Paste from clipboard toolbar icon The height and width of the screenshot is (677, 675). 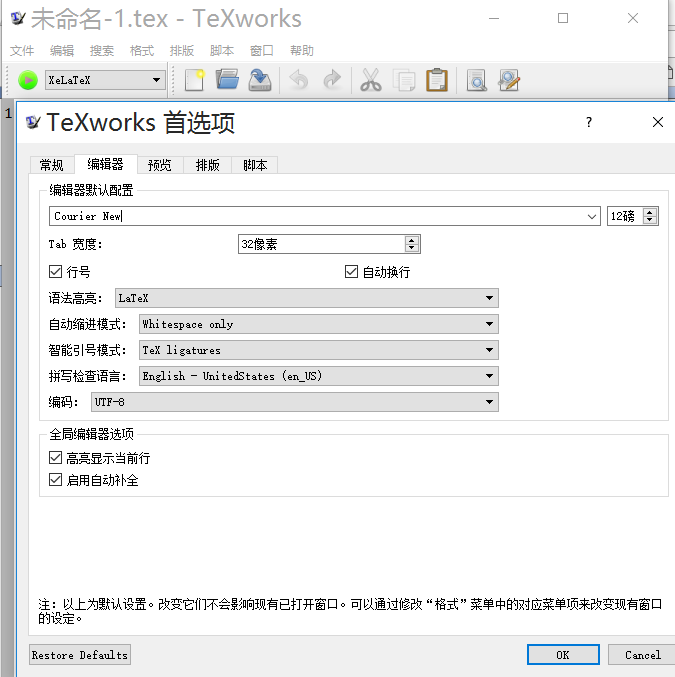[437, 80]
